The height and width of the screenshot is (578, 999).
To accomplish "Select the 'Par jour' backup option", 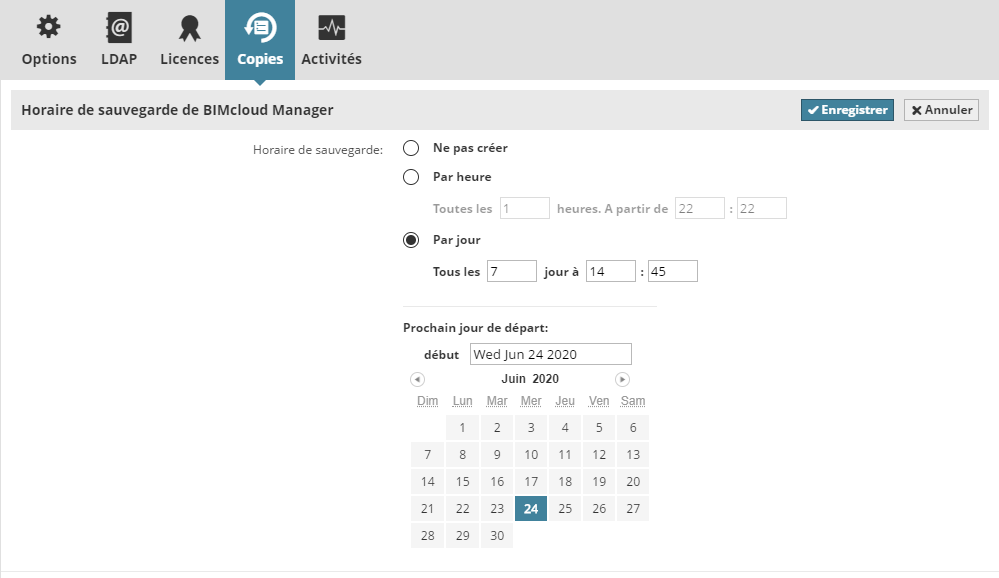I will click(411, 240).
